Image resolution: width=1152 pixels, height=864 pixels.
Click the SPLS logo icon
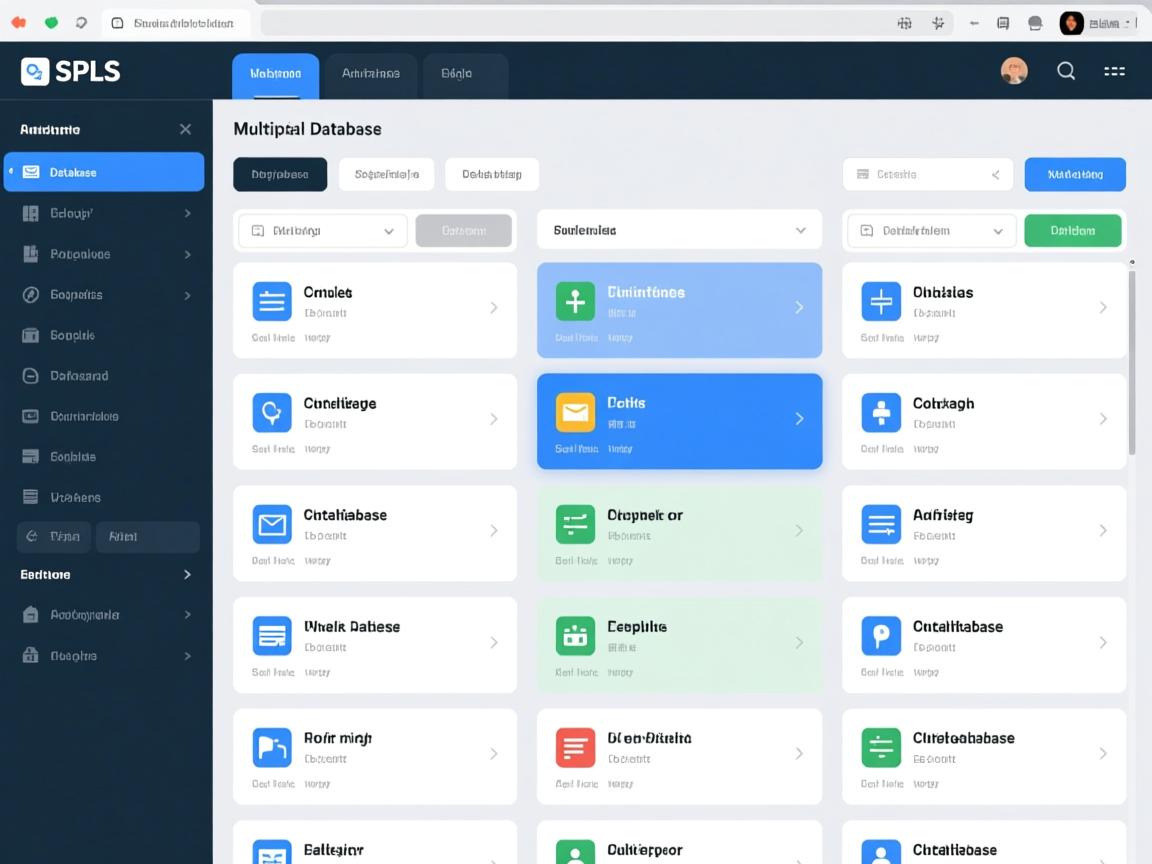coord(35,71)
